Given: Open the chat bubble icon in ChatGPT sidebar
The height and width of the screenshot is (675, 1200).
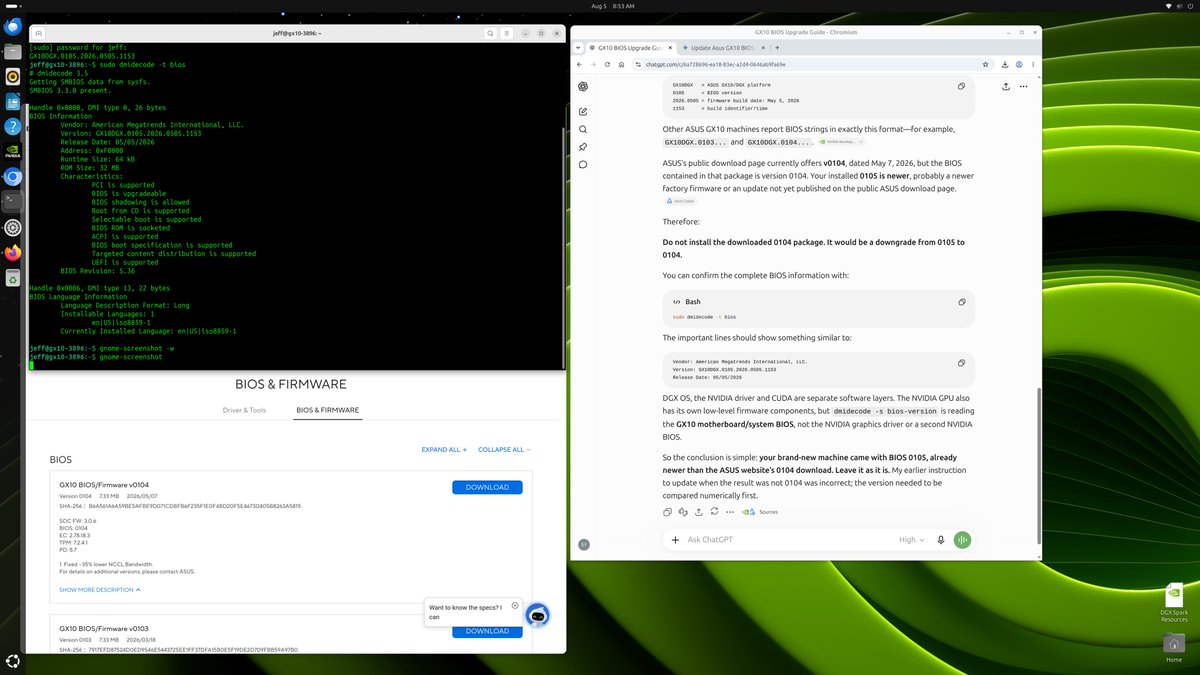Looking at the screenshot, I should [x=583, y=164].
